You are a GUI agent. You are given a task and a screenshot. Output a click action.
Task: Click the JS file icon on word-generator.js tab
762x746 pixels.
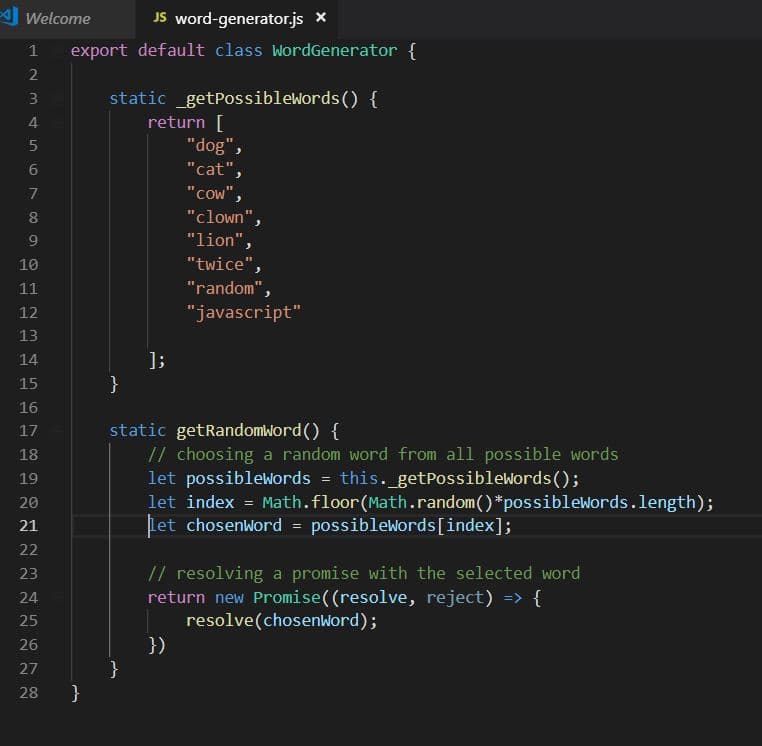[x=159, y=18]
